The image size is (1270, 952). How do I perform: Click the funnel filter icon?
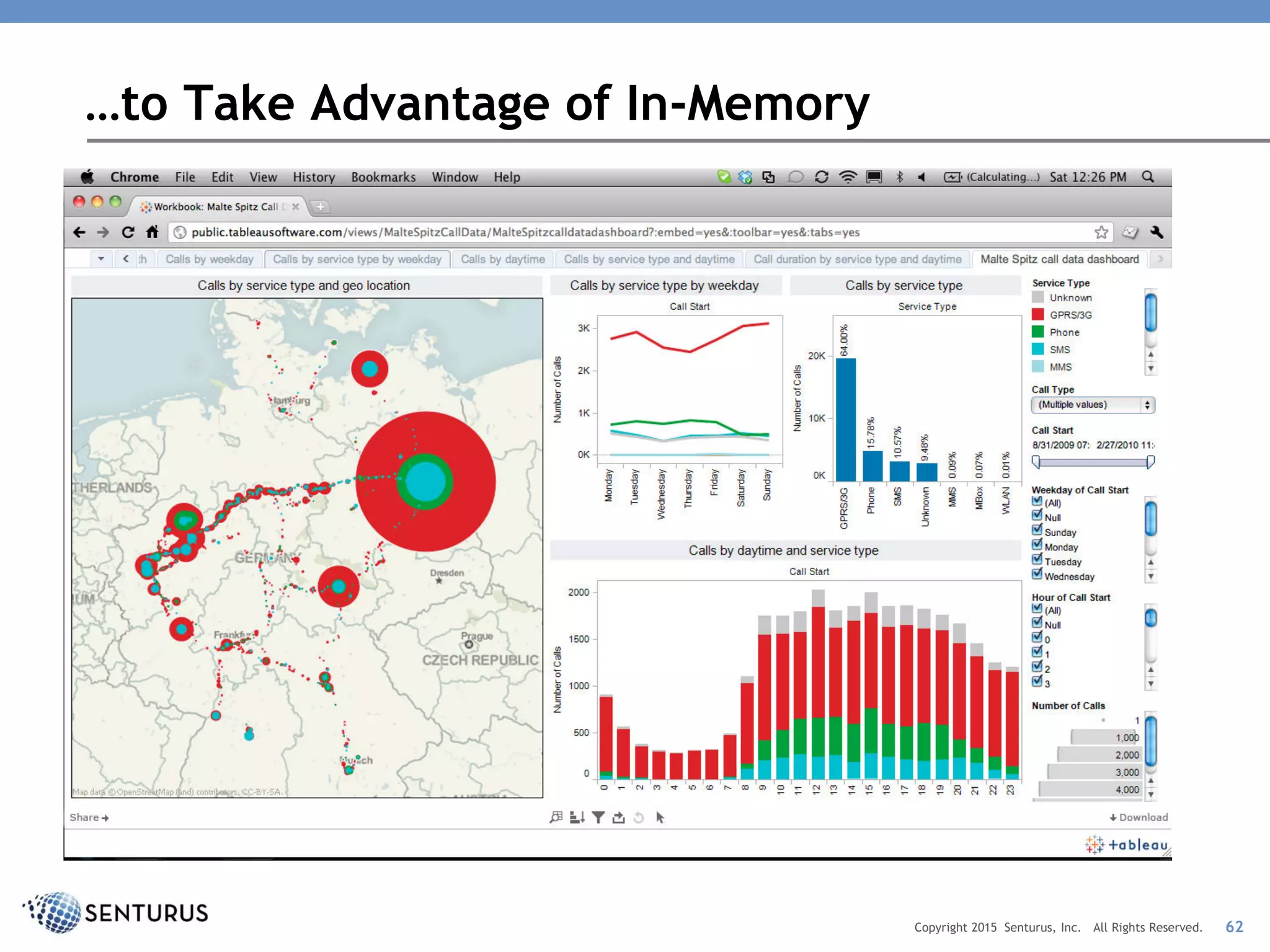tap(598, 818)
